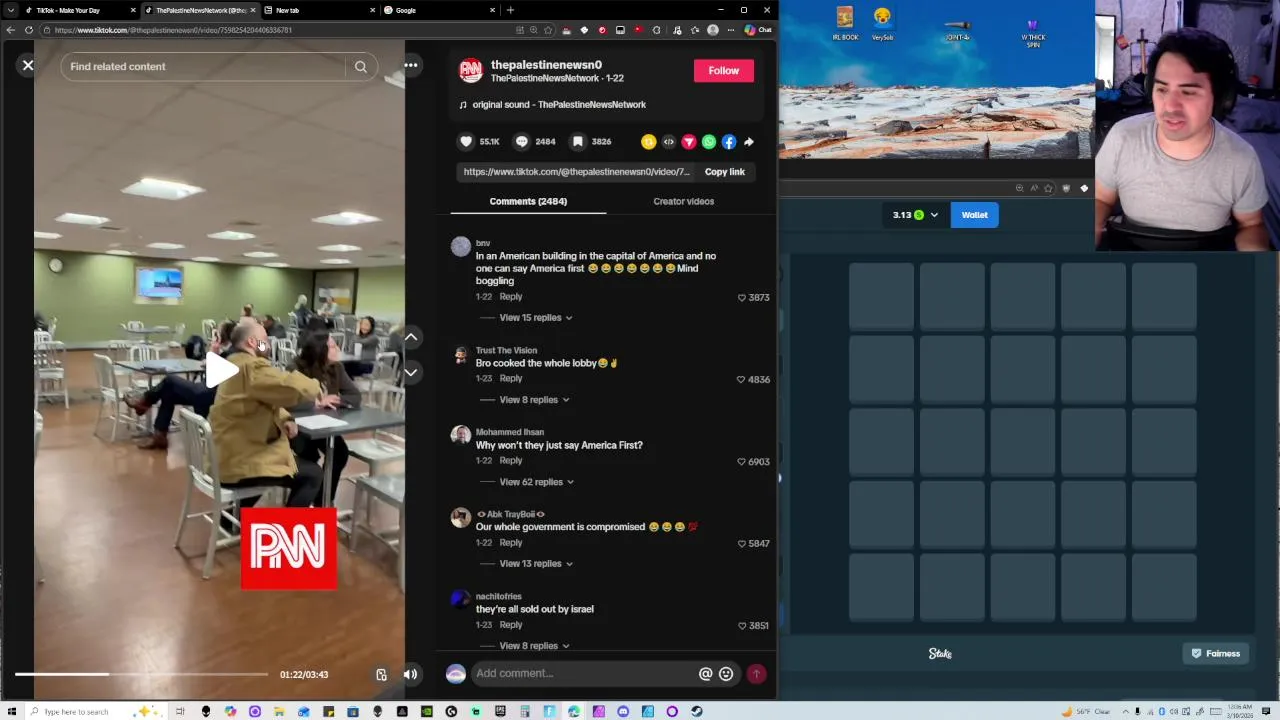Open Wallet in the Stake window
The height and width of the screenshot is (720, 1280).
974,215
